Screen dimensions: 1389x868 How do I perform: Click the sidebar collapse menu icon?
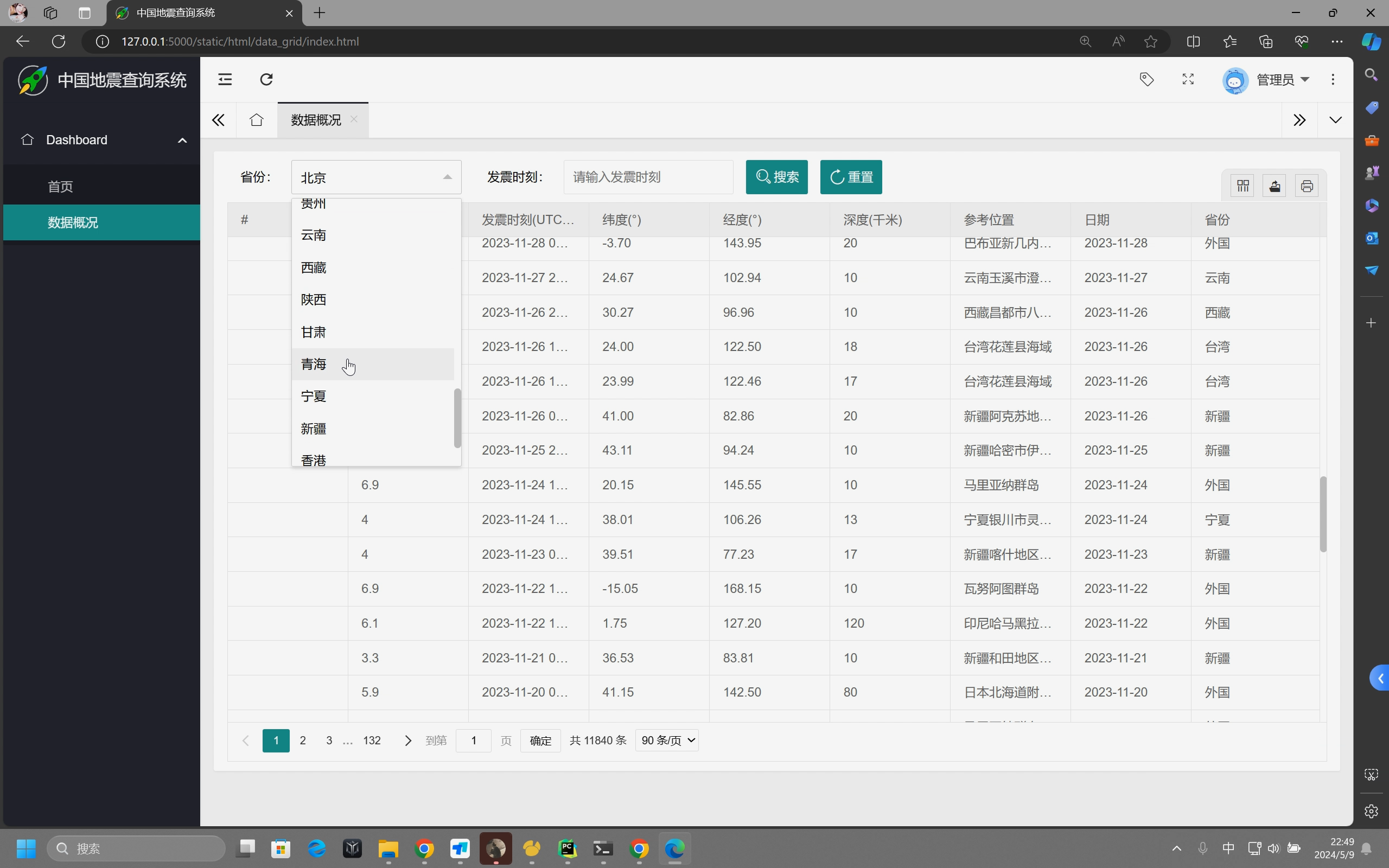click(225, 79)
